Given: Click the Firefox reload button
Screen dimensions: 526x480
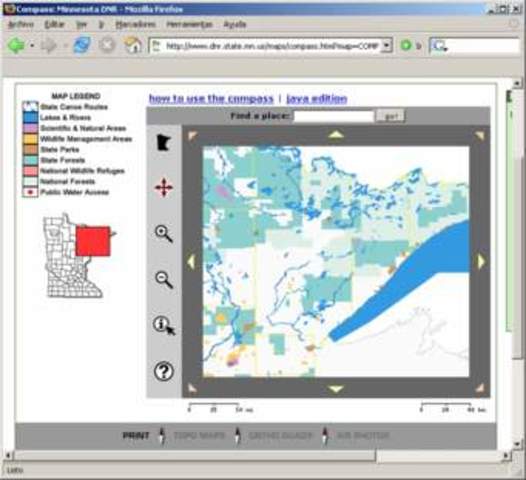Looking at the screenshot, I should [82, 45].
